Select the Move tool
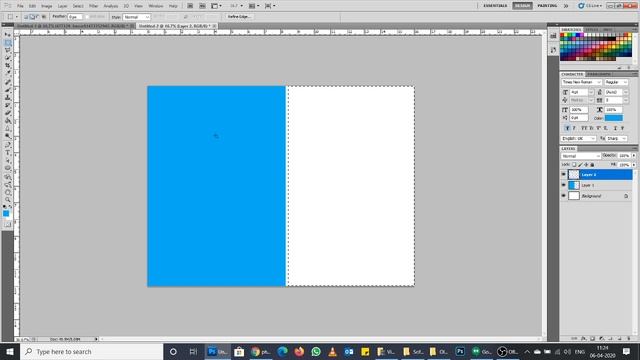 (x=7, y=35)
